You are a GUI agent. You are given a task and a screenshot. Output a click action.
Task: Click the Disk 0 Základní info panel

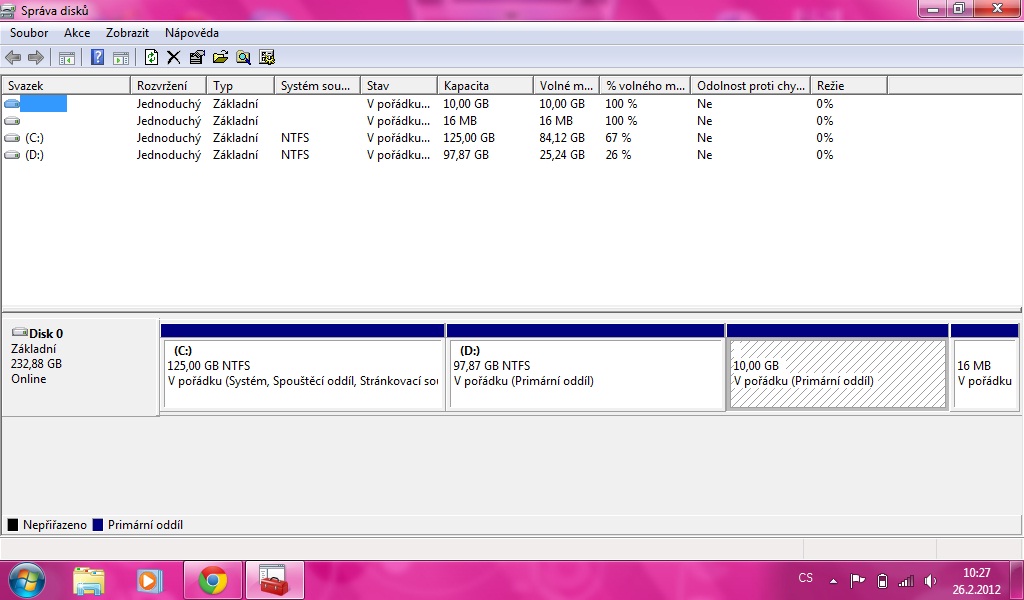coord(80,367)
